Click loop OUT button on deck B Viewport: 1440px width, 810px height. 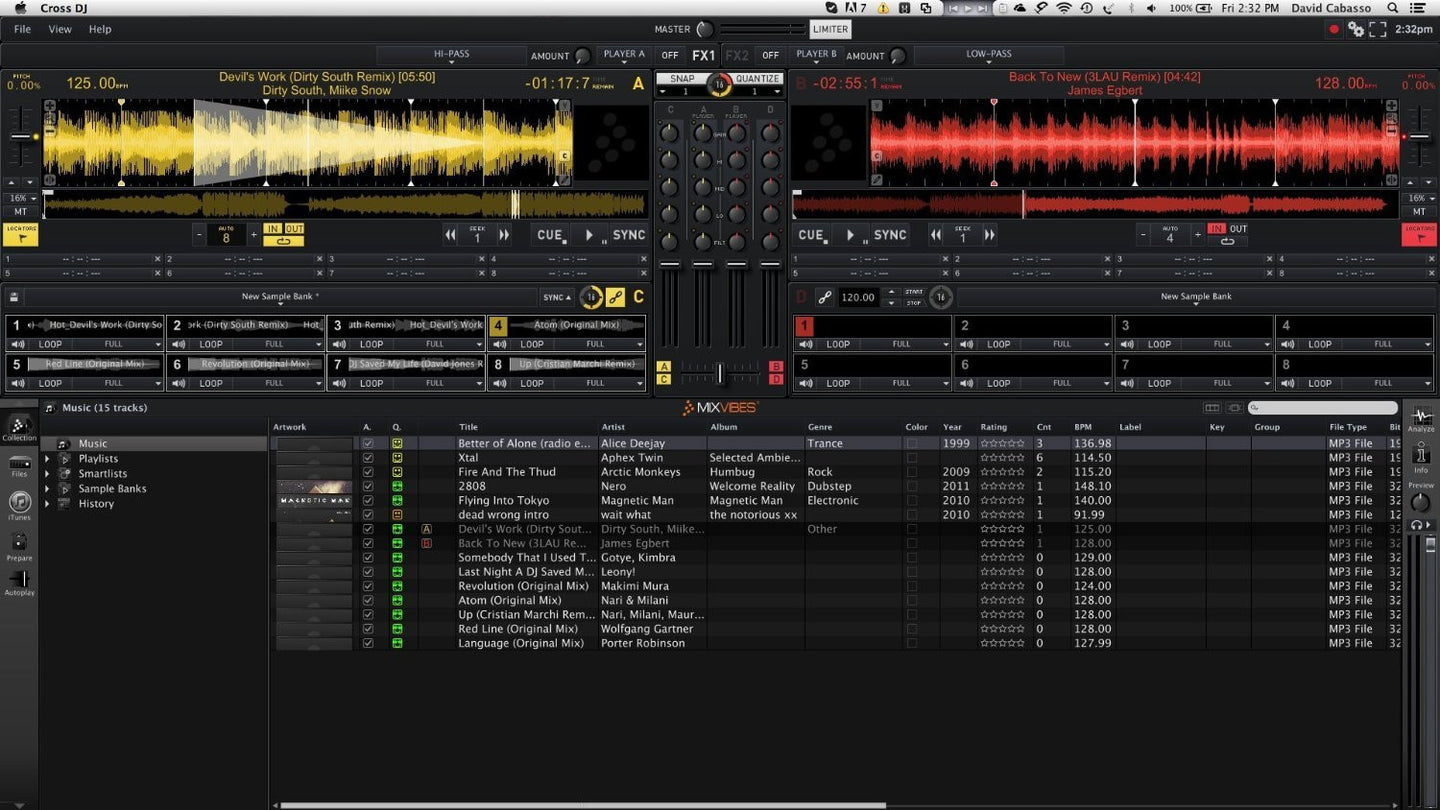[1238, 229]
